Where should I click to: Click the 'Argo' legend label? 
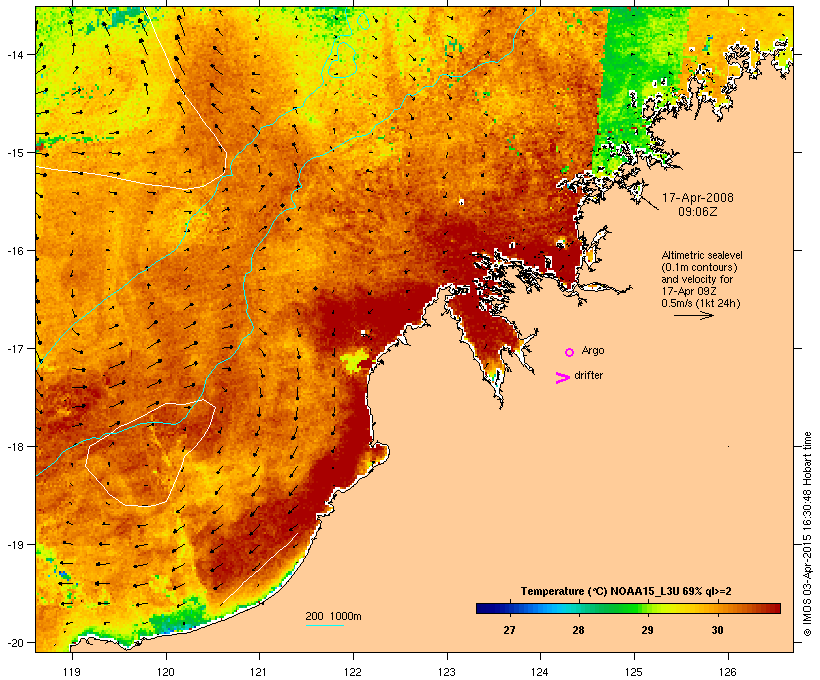point(593,350)
